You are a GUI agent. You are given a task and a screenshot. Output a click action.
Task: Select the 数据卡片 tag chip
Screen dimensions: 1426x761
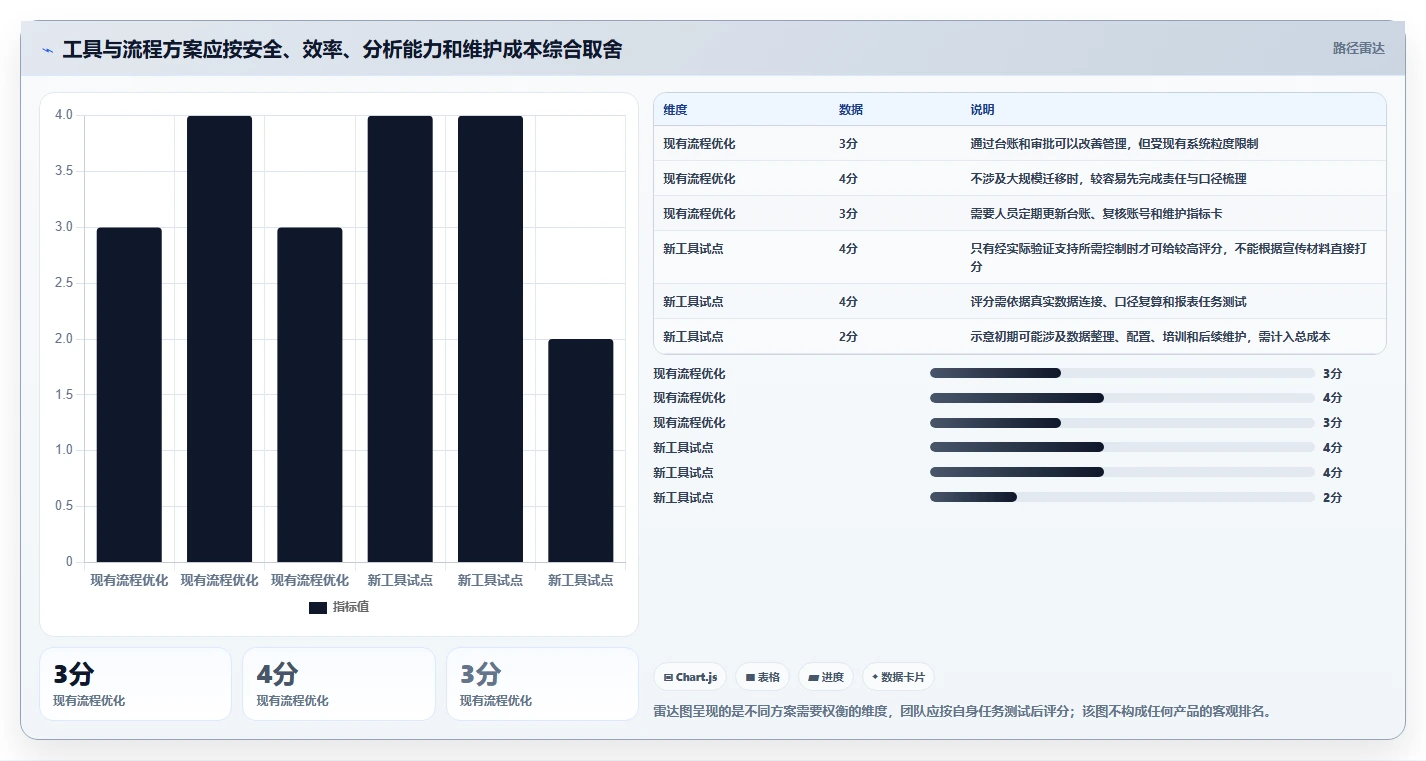point(898,677)
